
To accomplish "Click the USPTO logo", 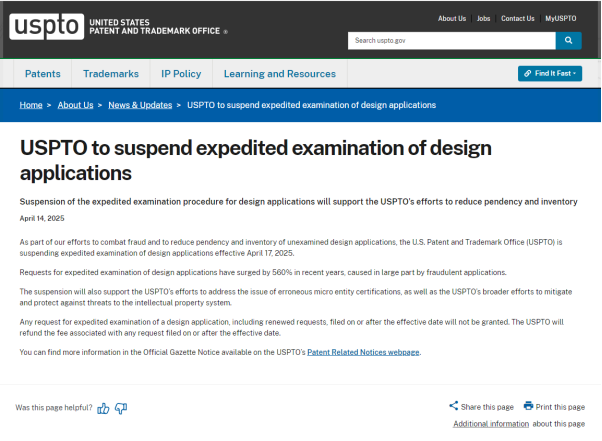I will click(x=46, y=26).
